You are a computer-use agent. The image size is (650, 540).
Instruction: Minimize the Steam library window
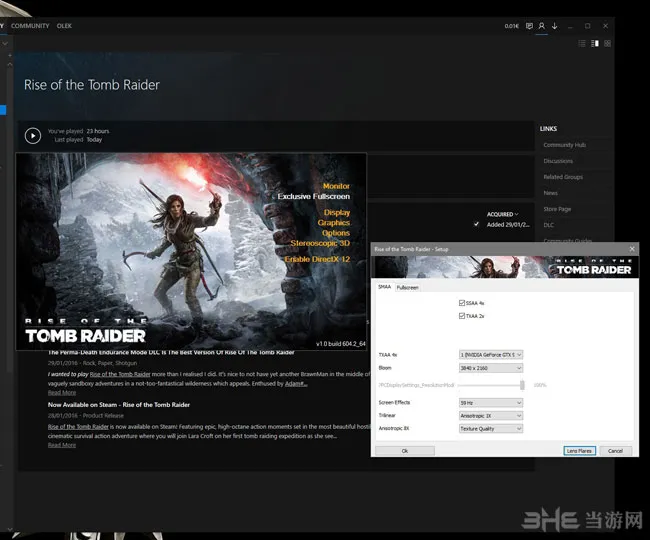pos(570,26)
